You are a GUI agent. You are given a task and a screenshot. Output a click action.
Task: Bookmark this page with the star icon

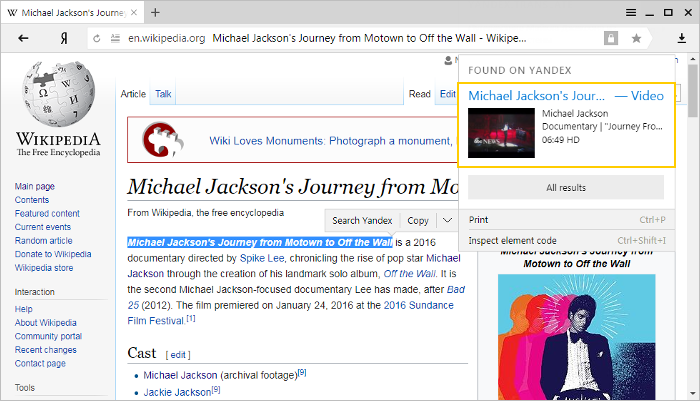pos(636,38)
